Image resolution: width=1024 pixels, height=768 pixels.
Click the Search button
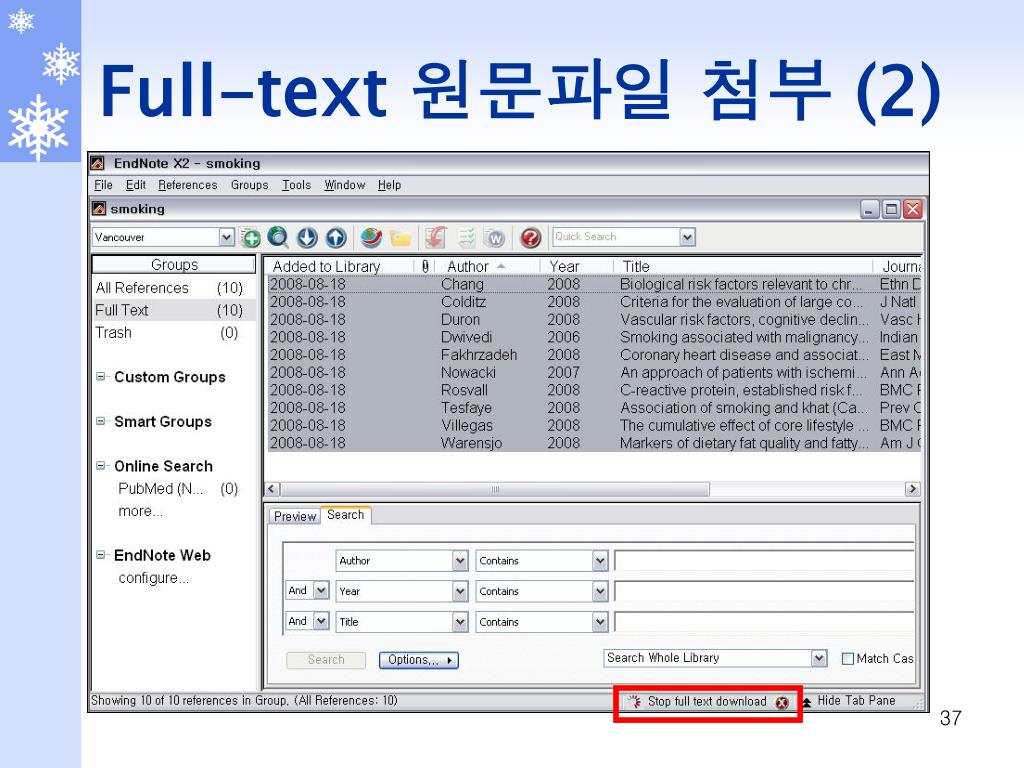click(326, 660)
